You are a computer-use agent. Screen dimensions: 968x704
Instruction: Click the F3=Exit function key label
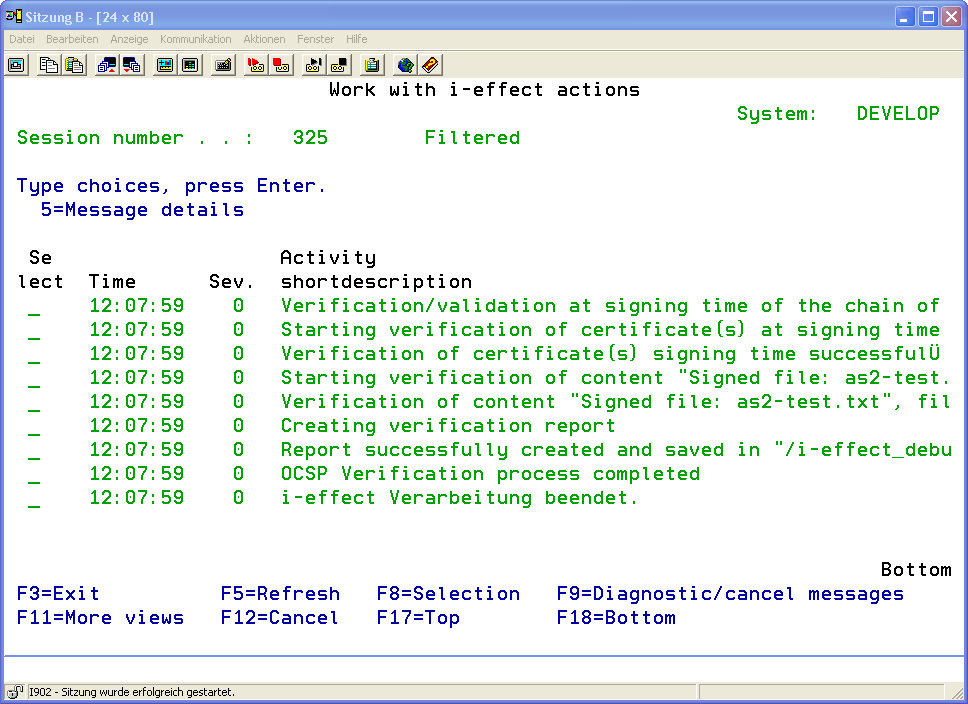58,594
